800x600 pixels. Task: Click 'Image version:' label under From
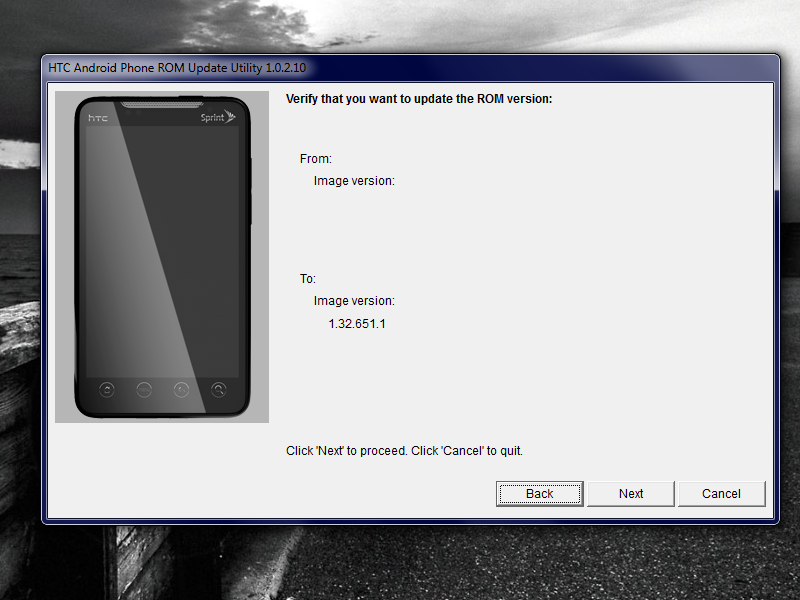point(354,181)
